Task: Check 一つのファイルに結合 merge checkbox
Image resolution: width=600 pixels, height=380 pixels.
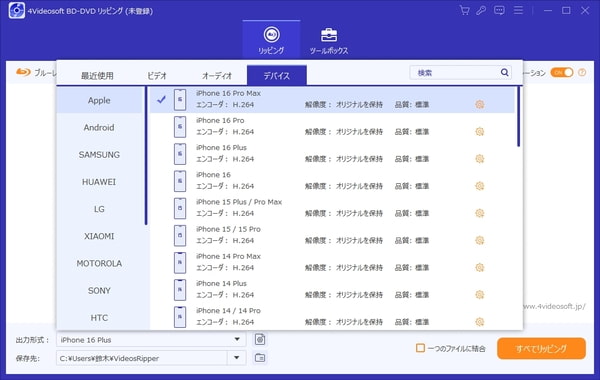Action: pos(420,348)
